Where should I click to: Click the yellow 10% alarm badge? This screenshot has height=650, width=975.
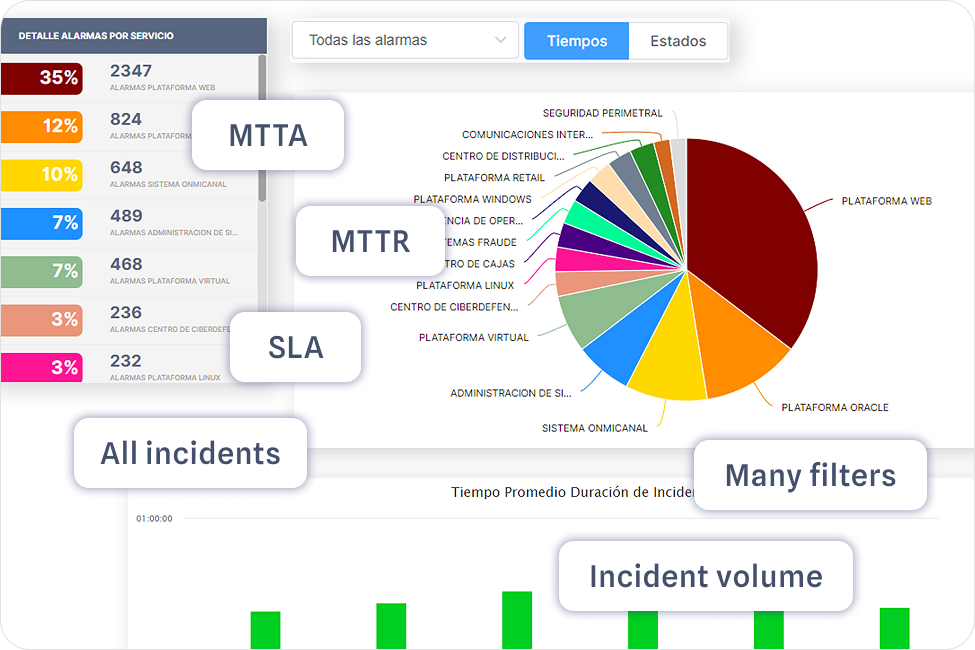click(41, 175)
